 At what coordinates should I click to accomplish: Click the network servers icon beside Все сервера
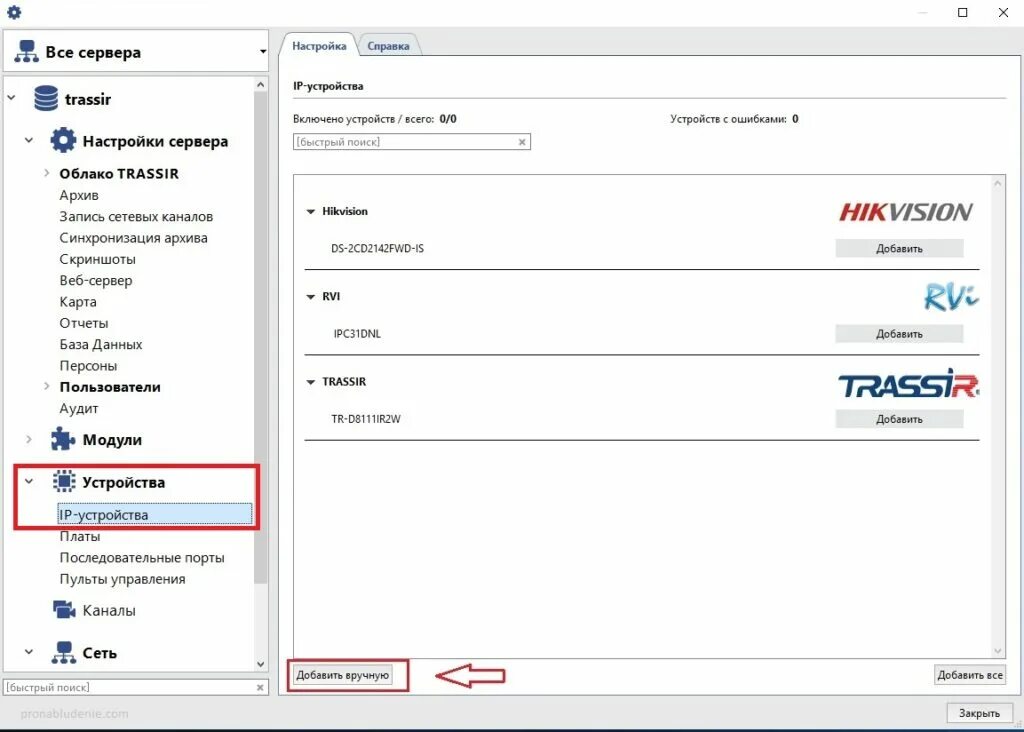point(26,52)
